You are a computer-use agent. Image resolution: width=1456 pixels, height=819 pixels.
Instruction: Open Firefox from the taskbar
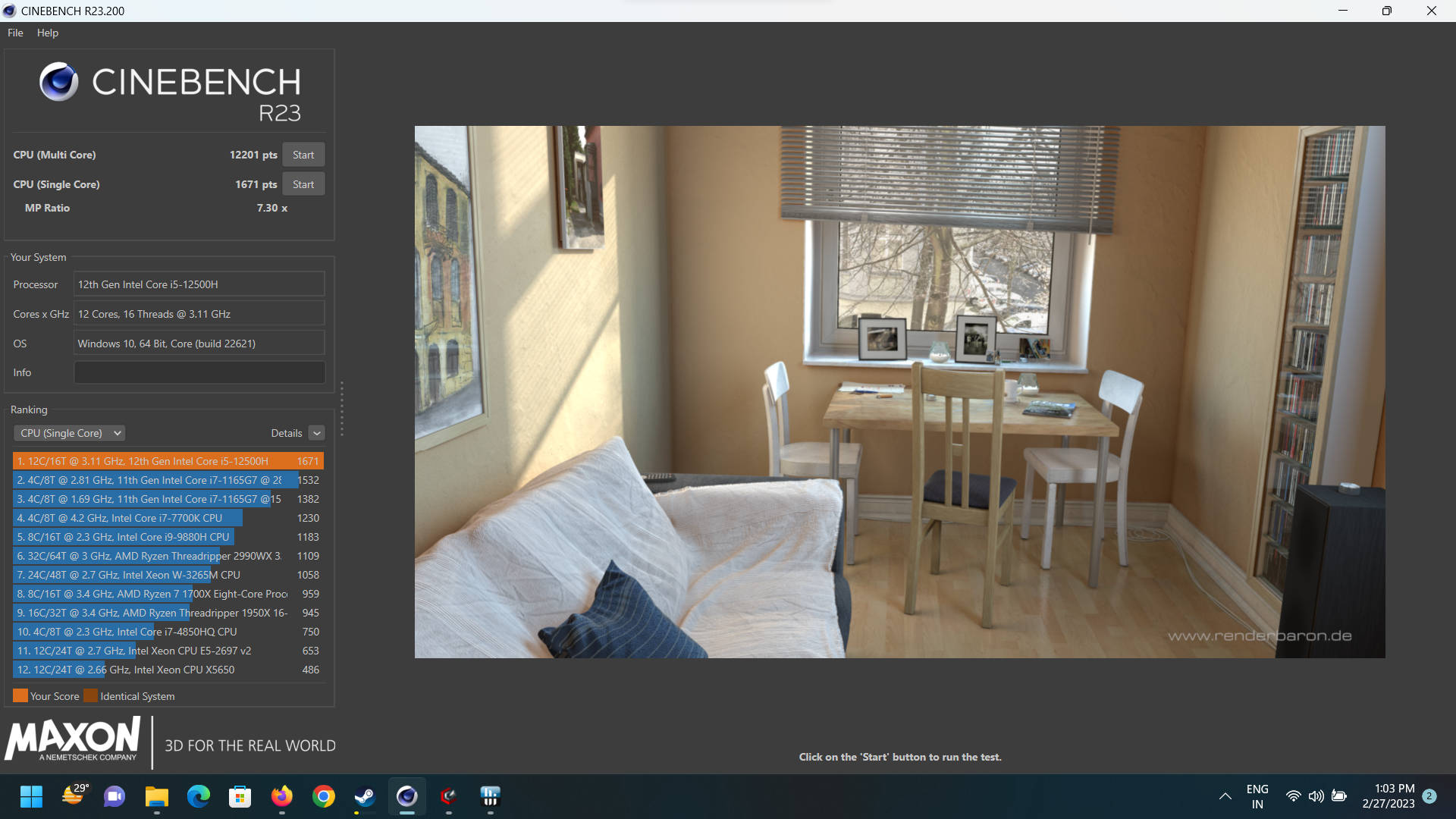tap(281, 796)
